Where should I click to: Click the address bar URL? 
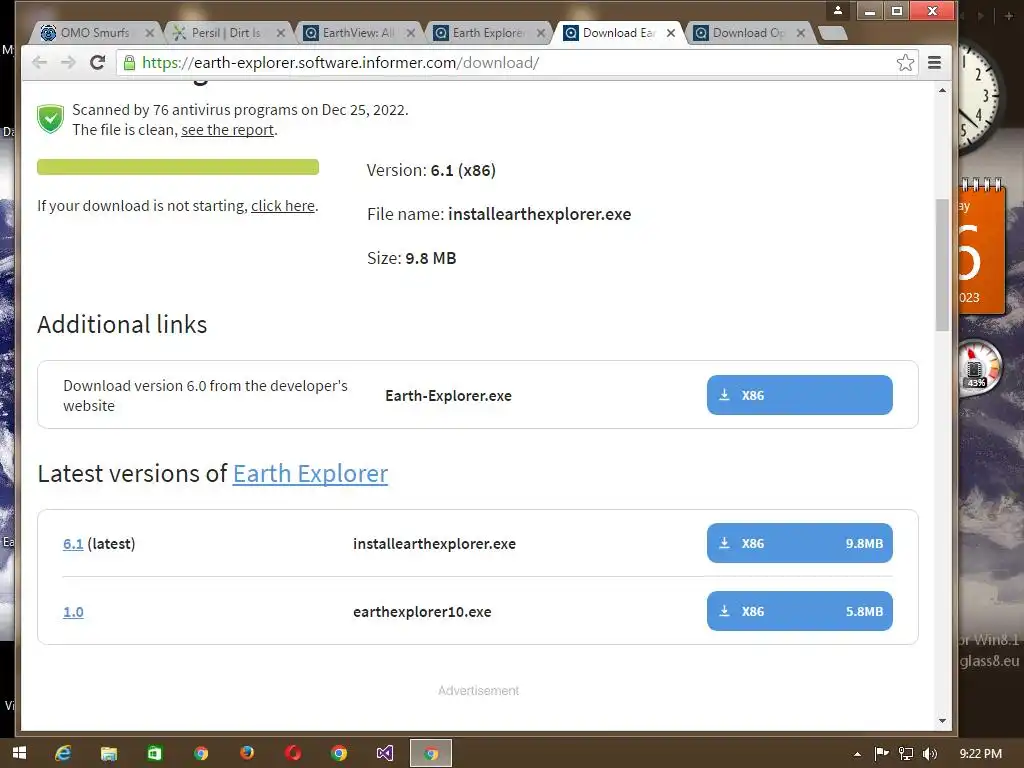coord(340,63)
